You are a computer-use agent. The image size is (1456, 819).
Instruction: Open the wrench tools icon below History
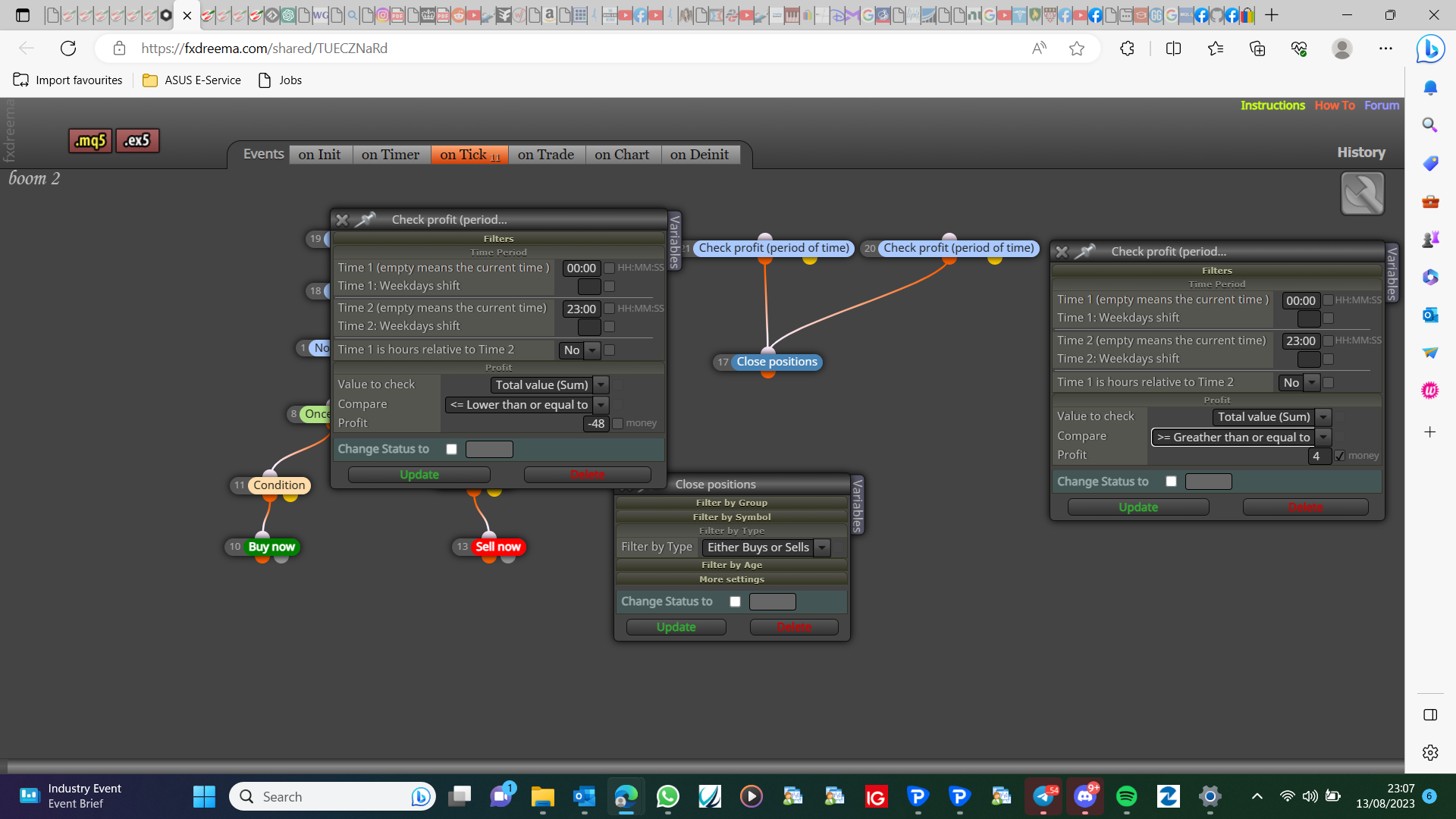[x=1362, y=194]
